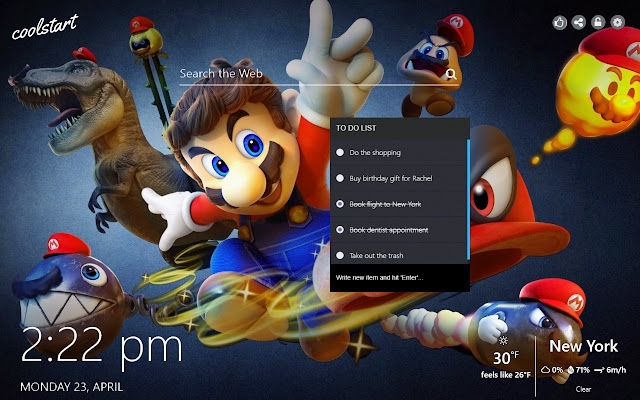This screenshot has width=640, height=400.
Task: Click 'Book dentist appointment' text
Action: click(389, 230)
